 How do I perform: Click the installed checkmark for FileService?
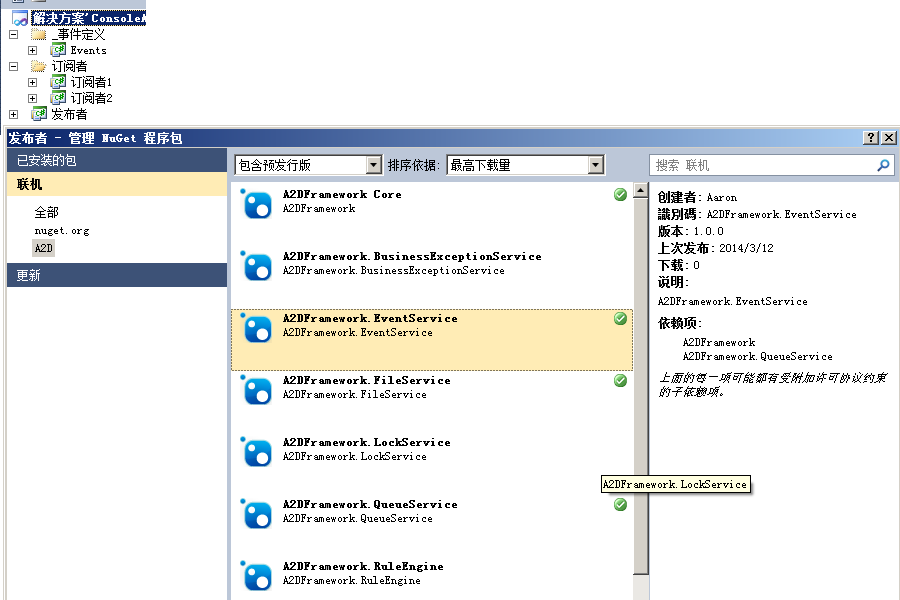point(620,381)
